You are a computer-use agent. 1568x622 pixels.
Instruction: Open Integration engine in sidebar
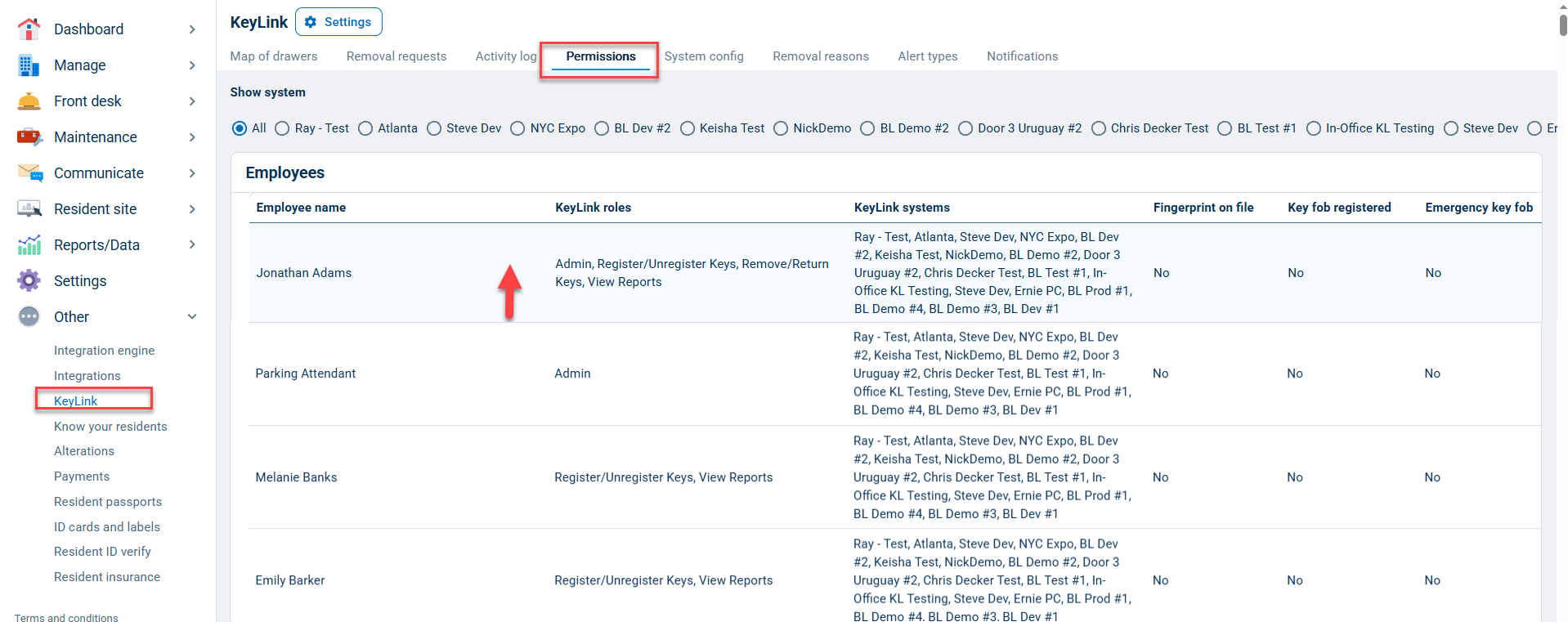[105, 351]
